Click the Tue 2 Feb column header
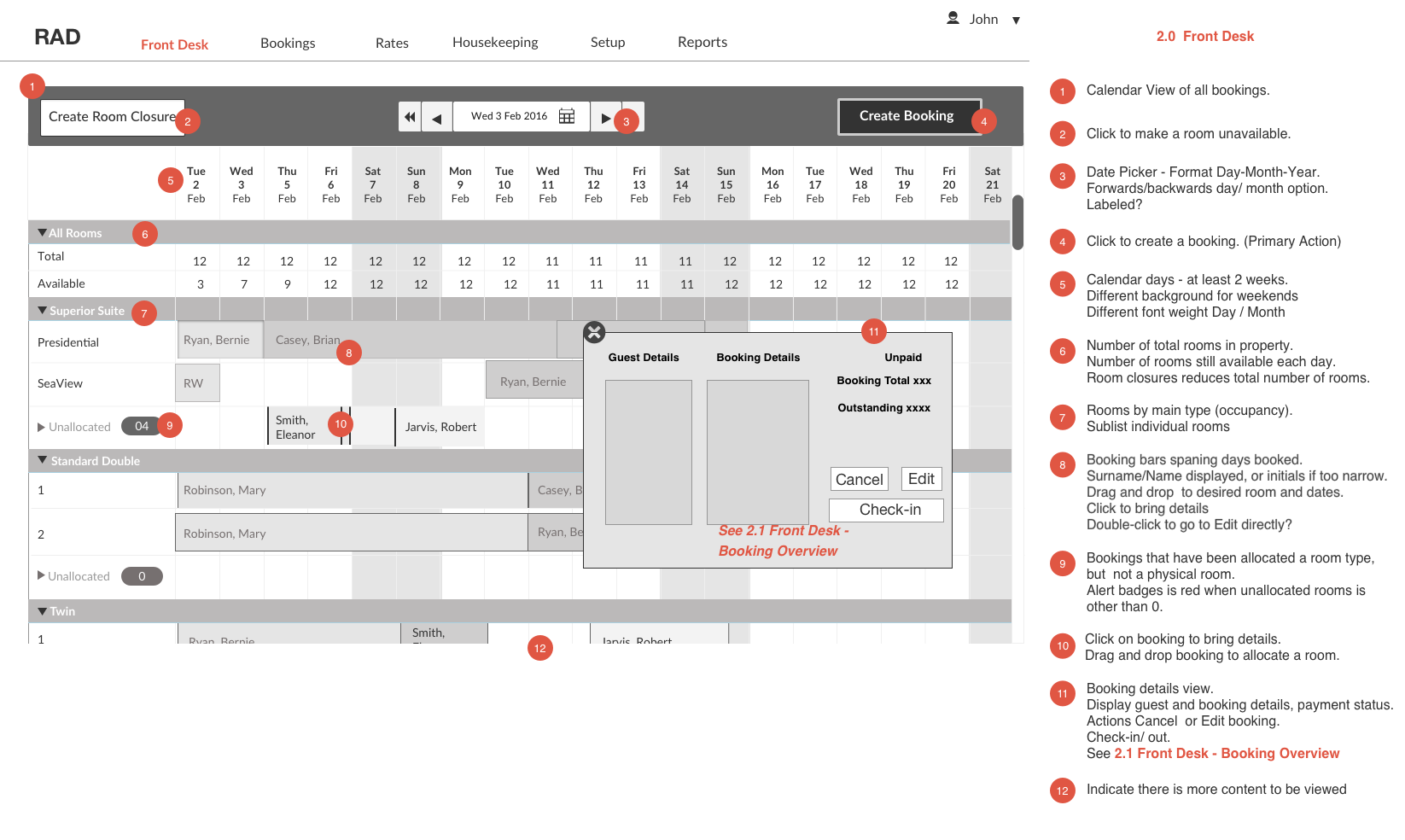Viewport: 1405px width, 840px height. tap(196, 184)
